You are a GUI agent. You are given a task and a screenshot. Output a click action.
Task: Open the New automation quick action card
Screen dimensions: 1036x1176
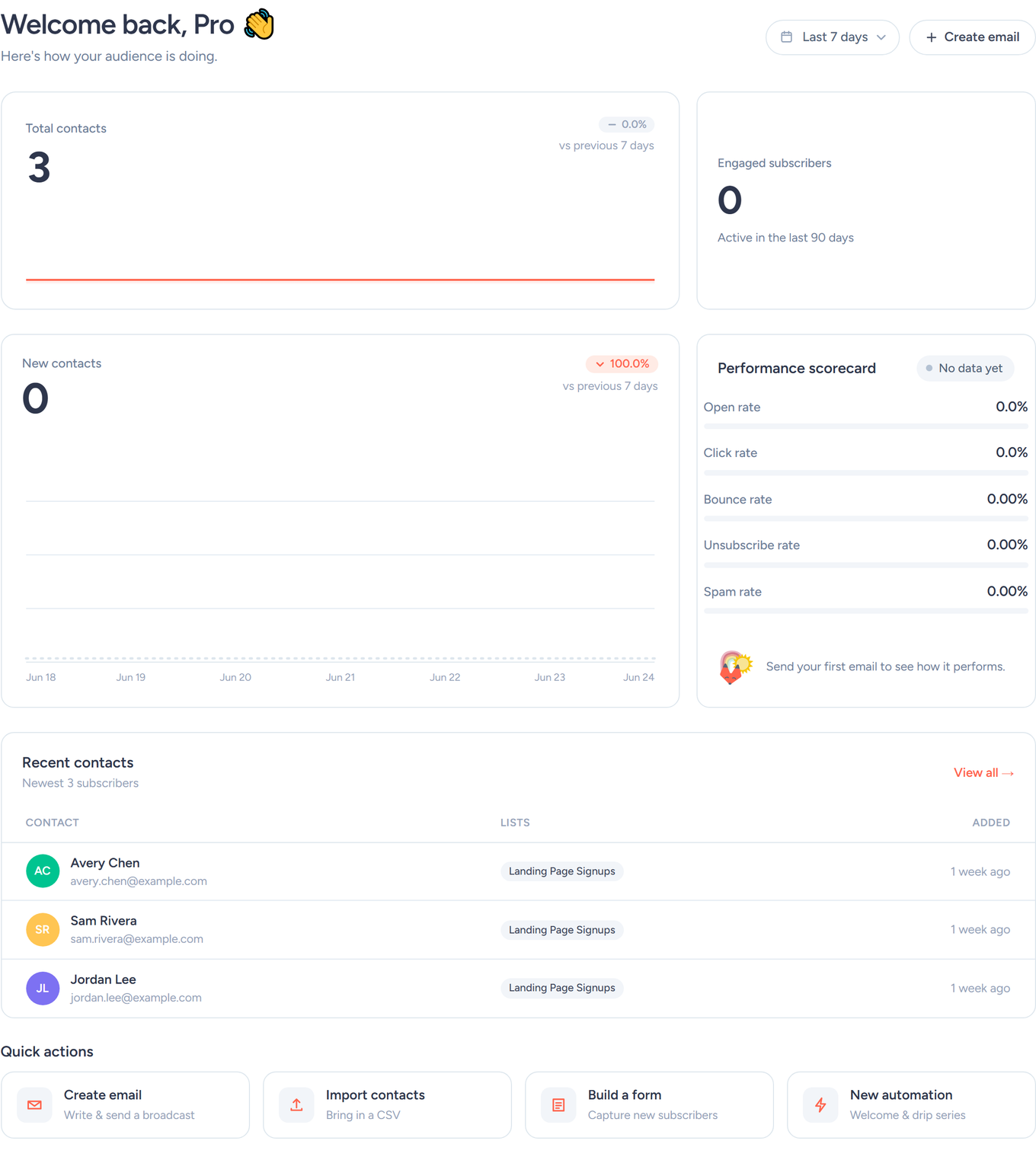coord(911,1105)
